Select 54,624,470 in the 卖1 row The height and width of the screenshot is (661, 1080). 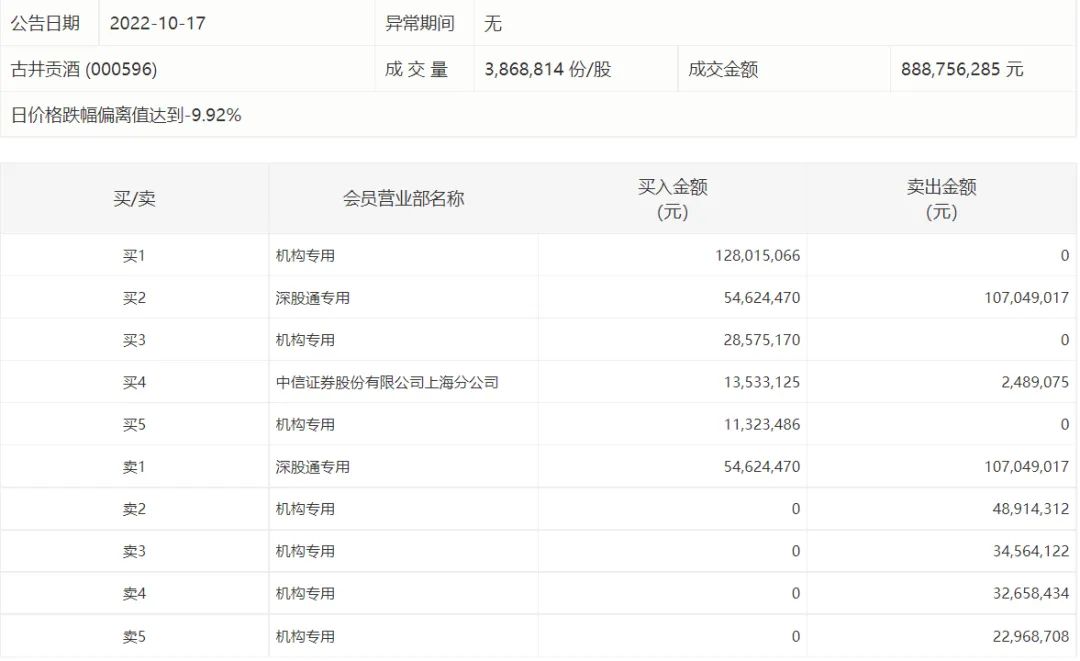point(762,467)
